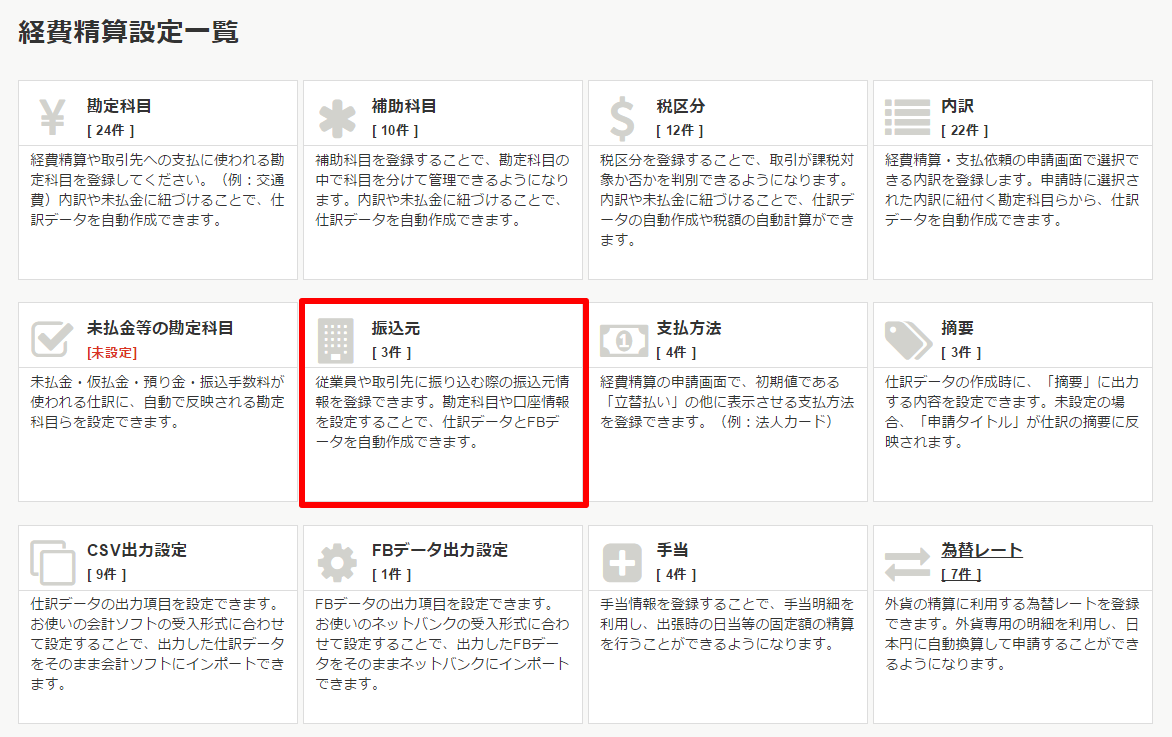Open the 勘定科目 title link
This screenshot has width=1172, height=737.
point(119,105)
